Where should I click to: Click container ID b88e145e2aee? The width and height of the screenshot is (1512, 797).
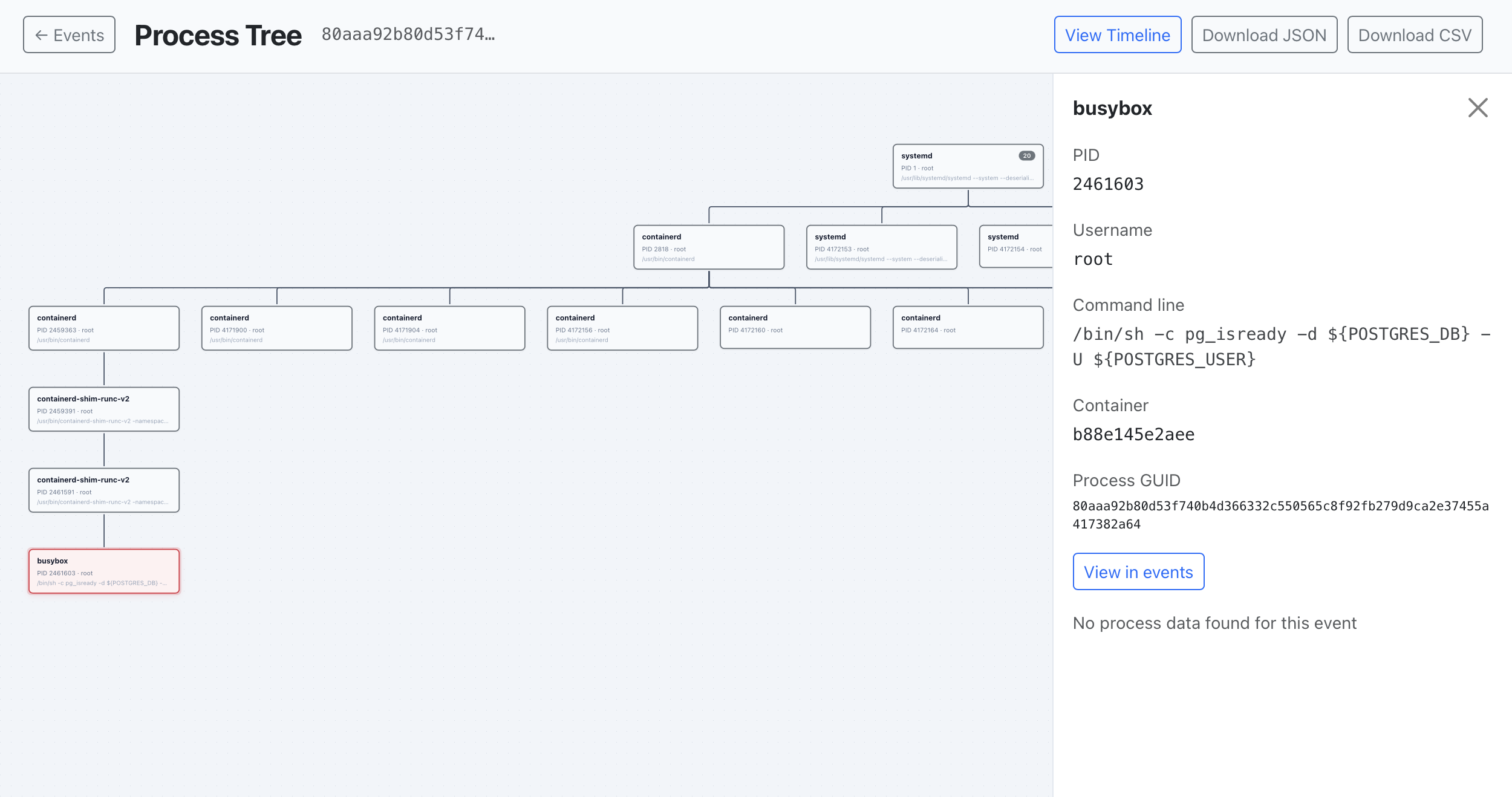tap(1133, 434)
